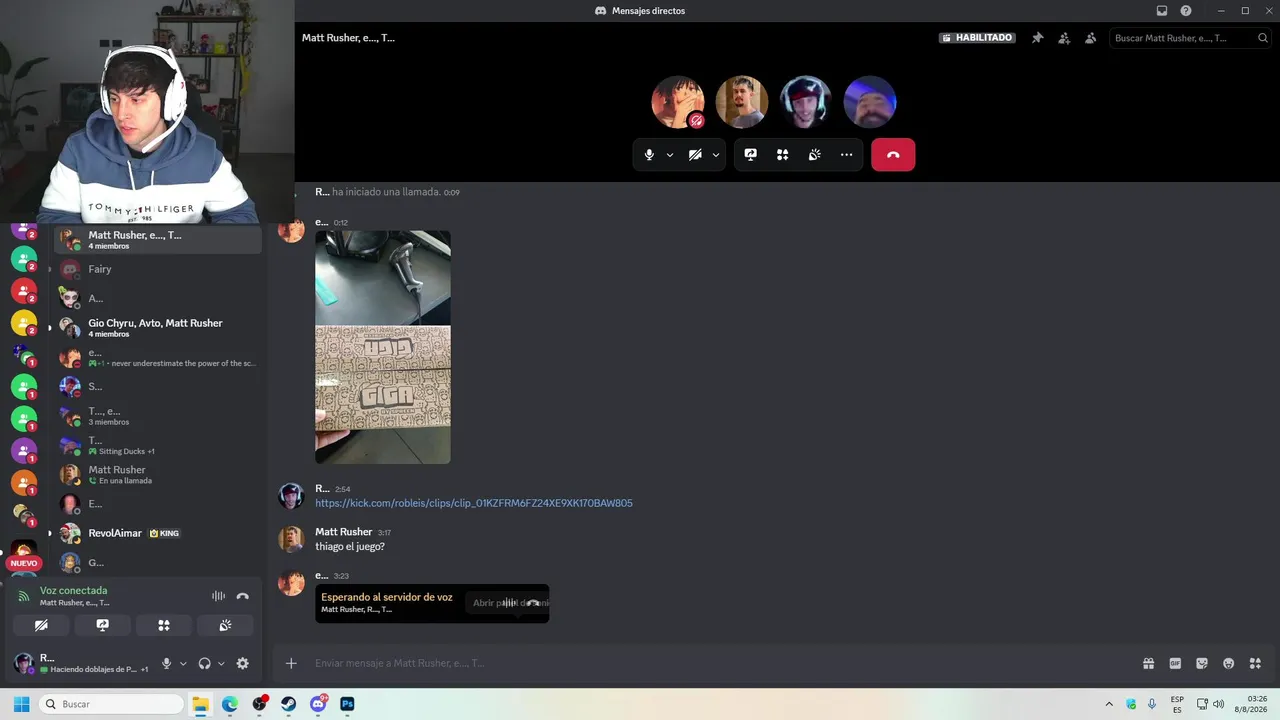The image size is (1280, 720).
Task: Search in the Matt Rusher conversation box
Action: click(1190, 38)
